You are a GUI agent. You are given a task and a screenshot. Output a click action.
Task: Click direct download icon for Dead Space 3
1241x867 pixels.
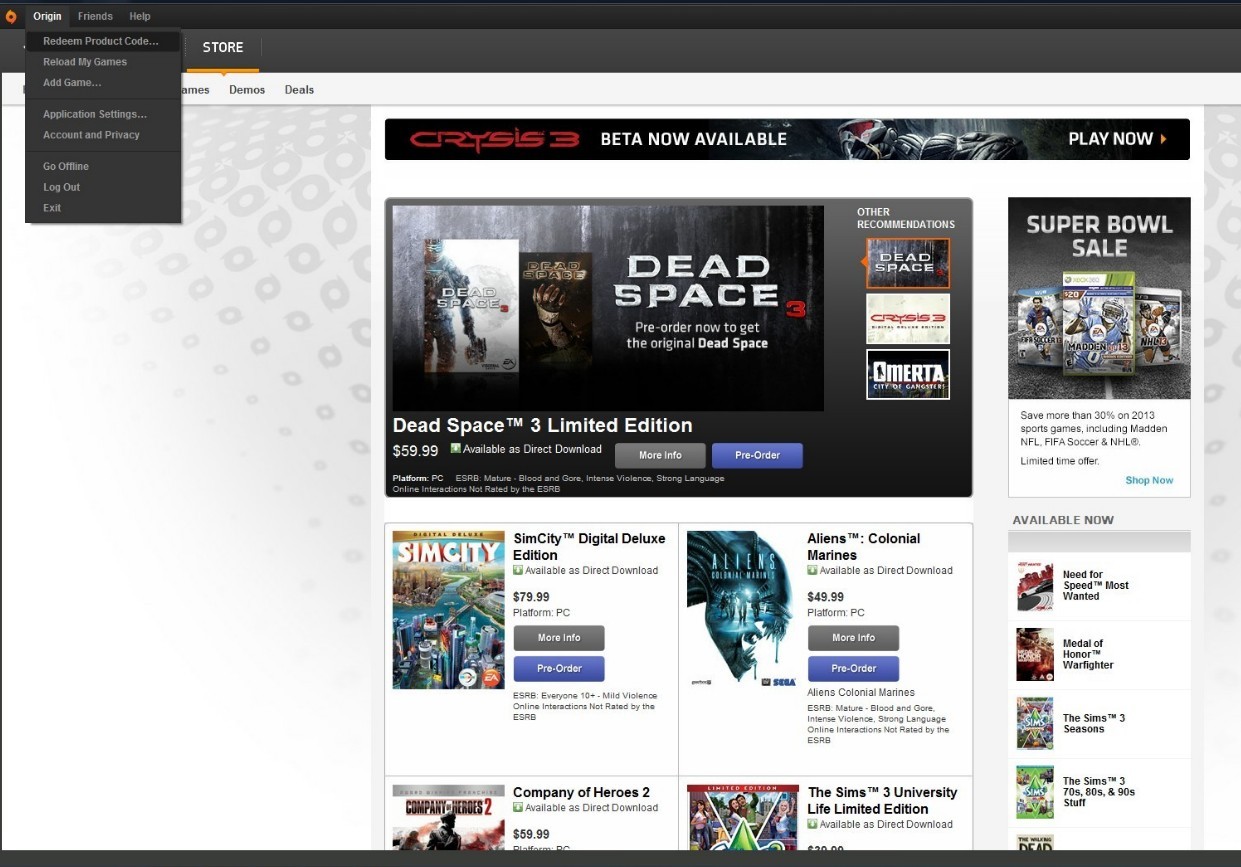pyautogui.click(x=456, y=449)
